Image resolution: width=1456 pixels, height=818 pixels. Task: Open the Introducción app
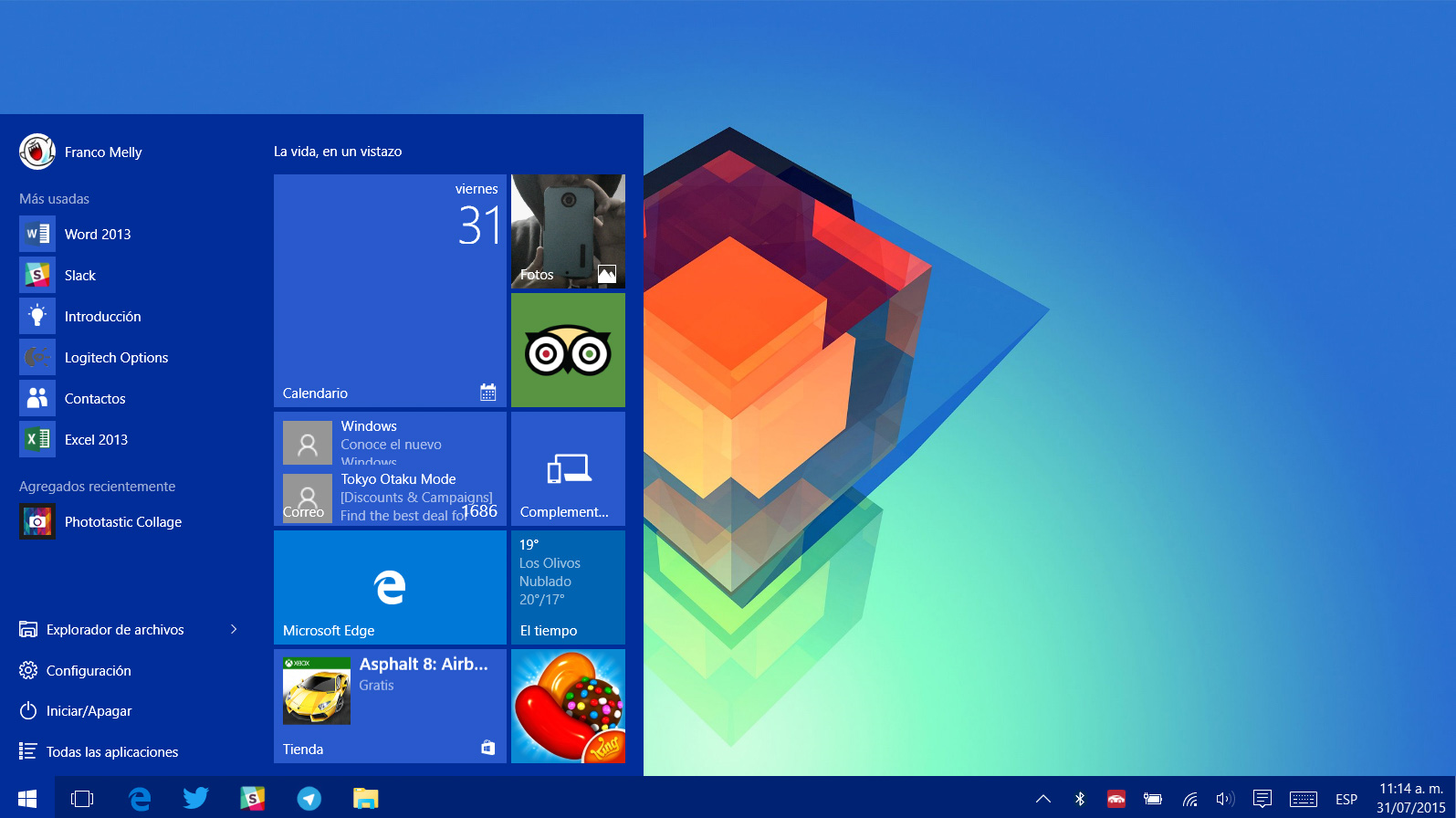click(x=128, y=316)
